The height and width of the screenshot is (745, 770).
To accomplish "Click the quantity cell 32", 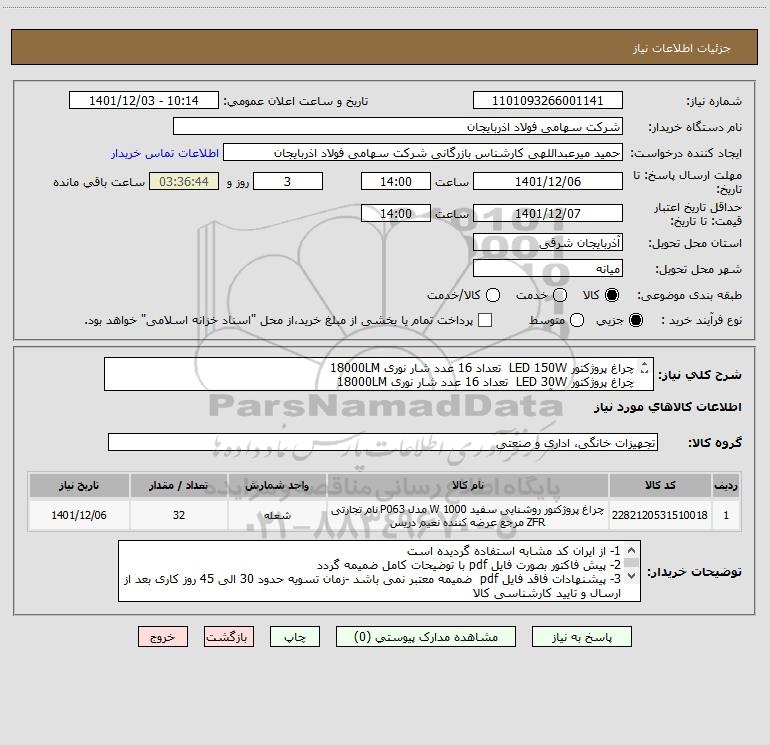I will pyautogui.click(x=178, y=515).
